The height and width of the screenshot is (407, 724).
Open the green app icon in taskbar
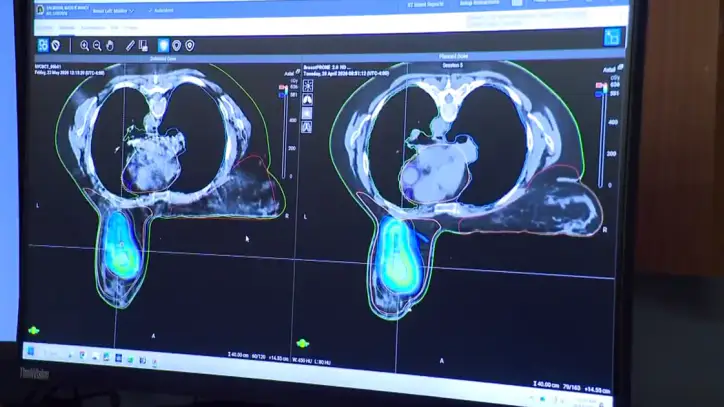pyautogui.click(x=130, y=359)
